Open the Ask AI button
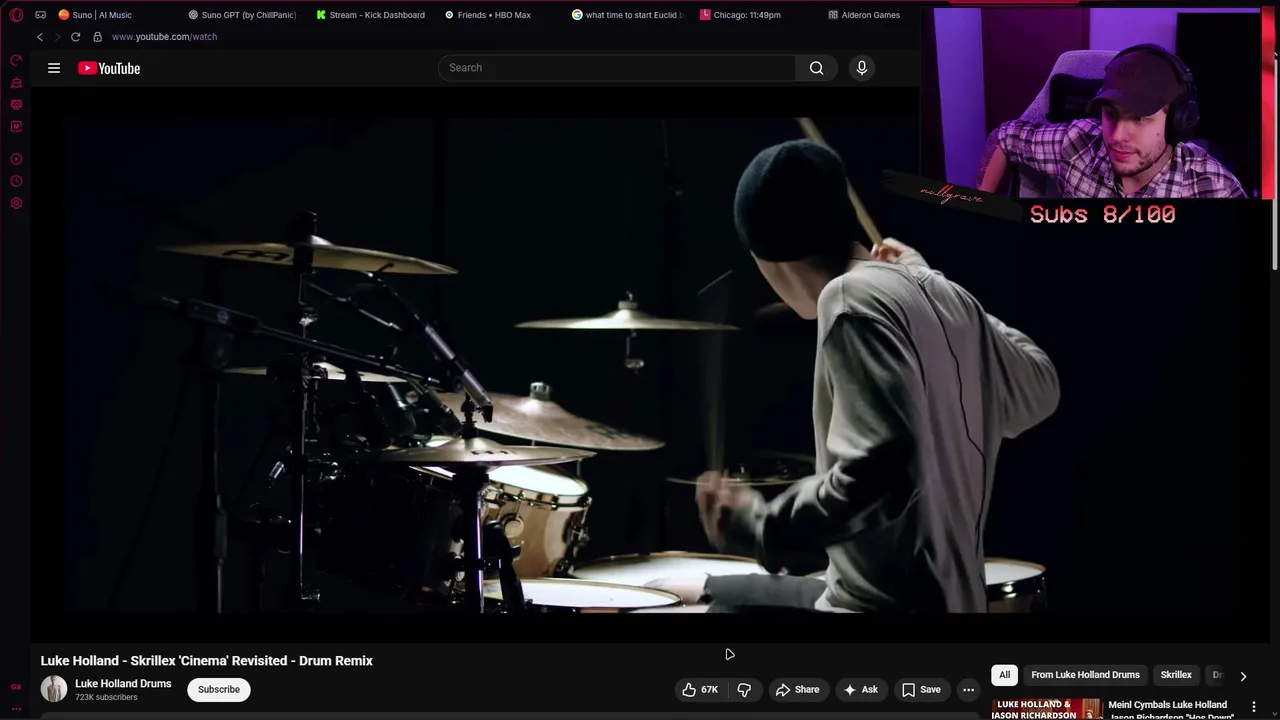The image size is (1280, 720). (860, 689)
